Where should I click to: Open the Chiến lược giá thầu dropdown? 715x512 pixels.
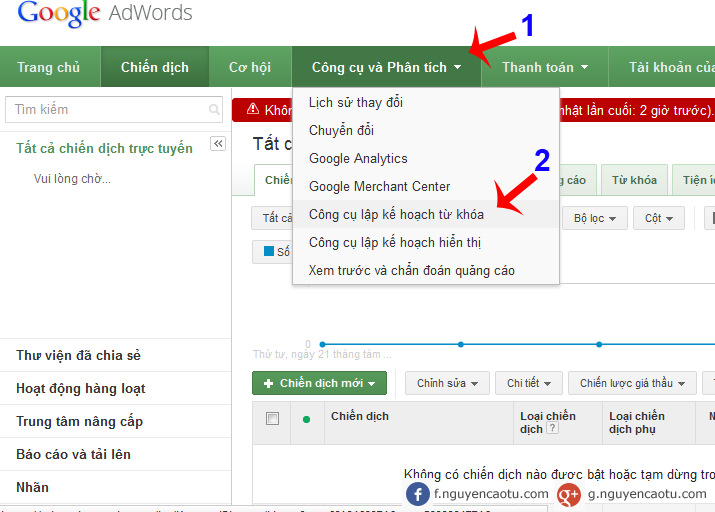(x=632, y=383)
